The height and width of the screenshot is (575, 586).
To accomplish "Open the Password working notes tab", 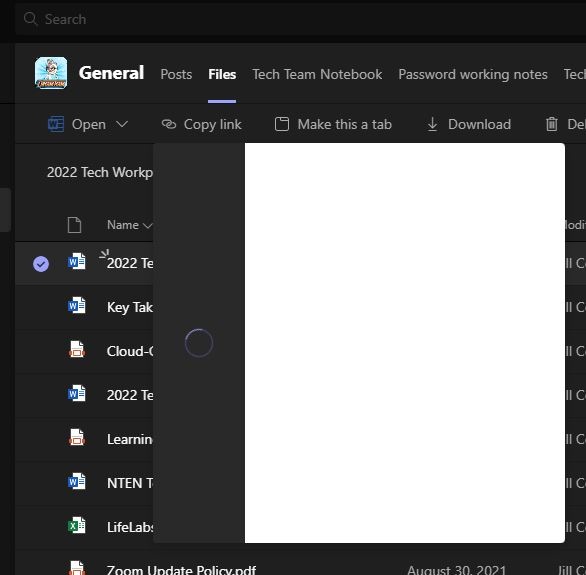I will point(473,74).
